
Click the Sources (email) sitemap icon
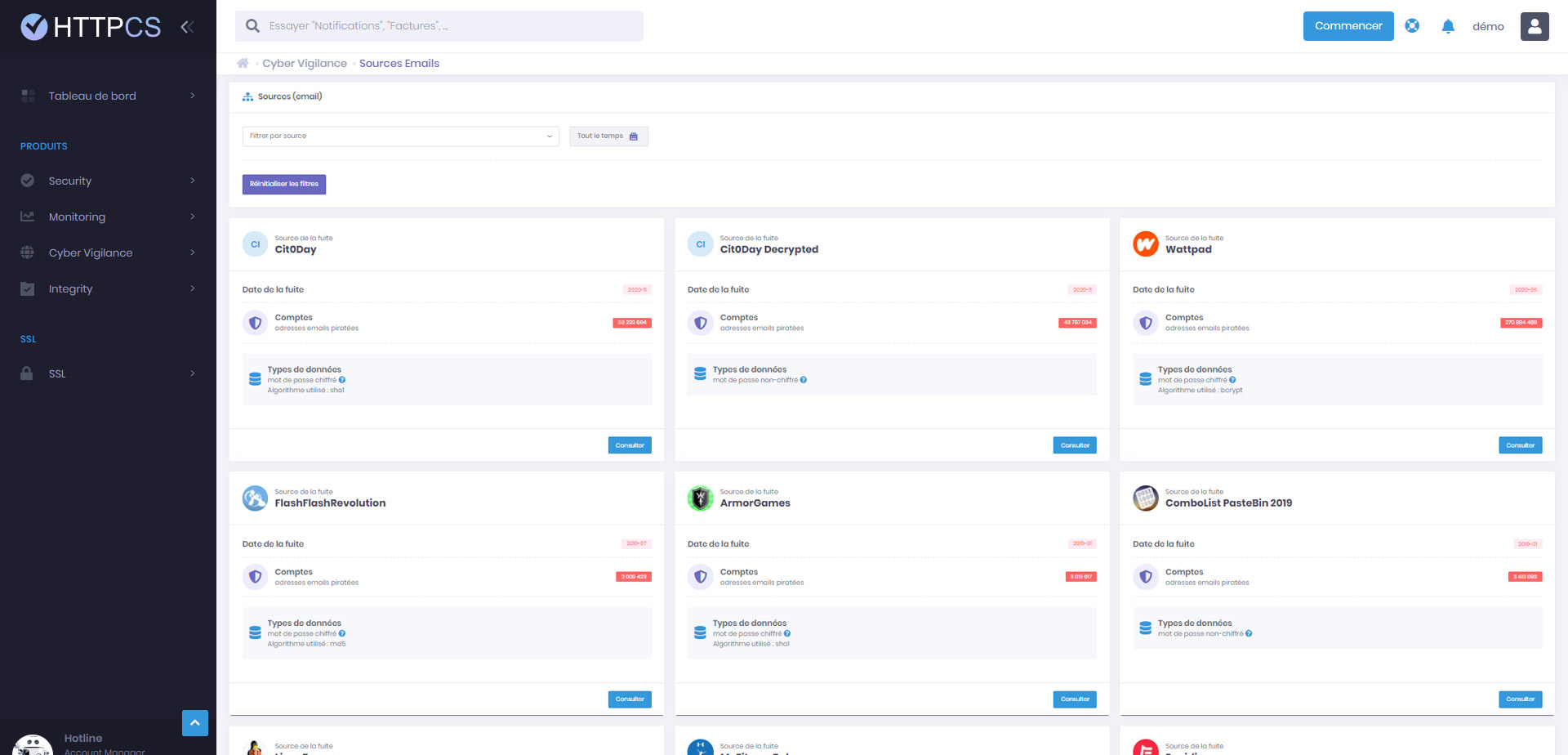pos(247,96)
